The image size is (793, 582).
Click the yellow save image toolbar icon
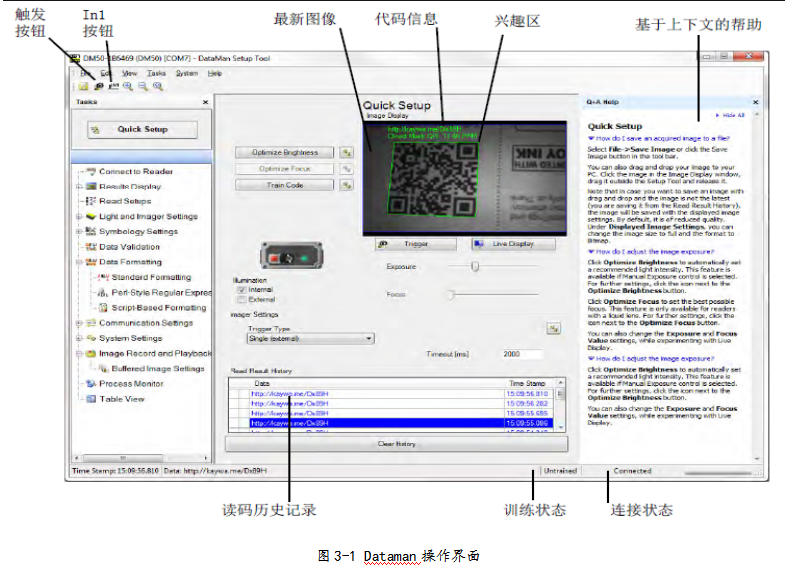point(83,86)
